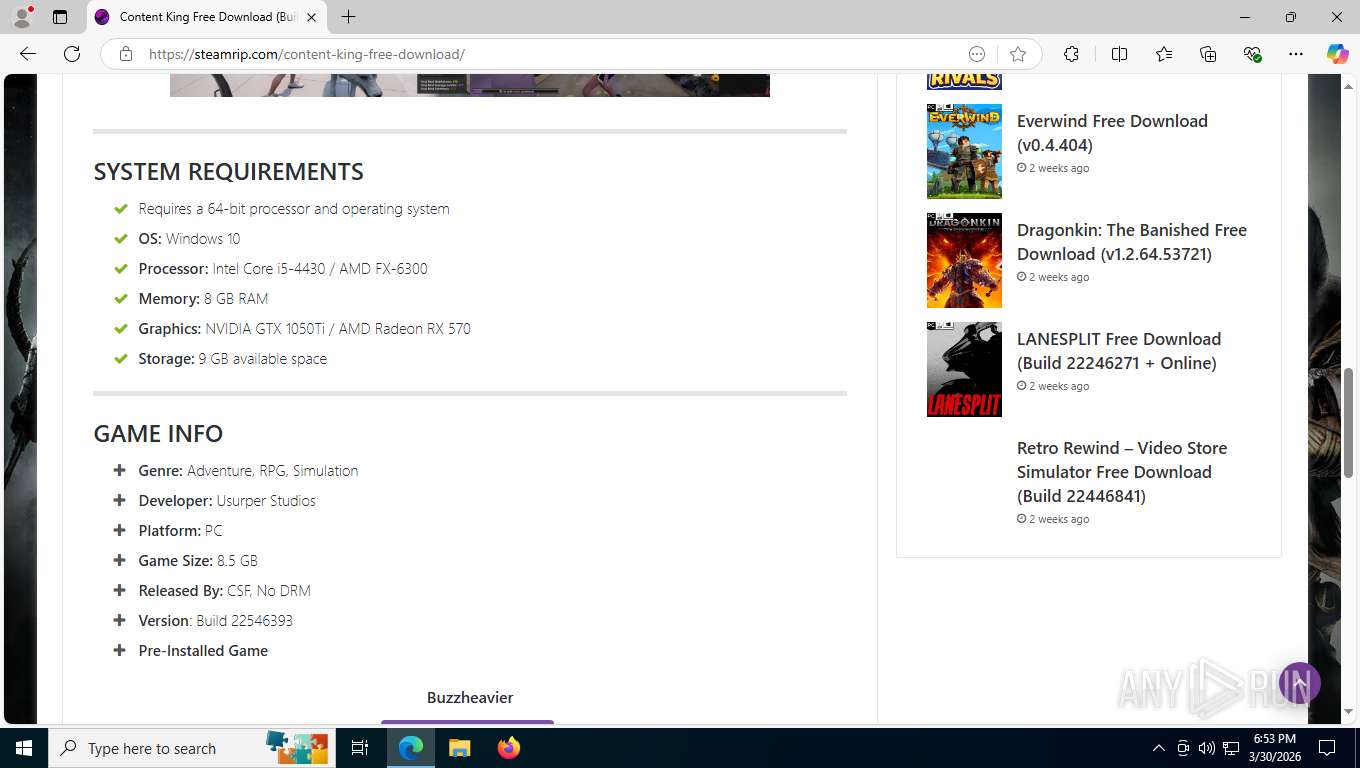Open Settings and more ellipsis menu

1296,54
